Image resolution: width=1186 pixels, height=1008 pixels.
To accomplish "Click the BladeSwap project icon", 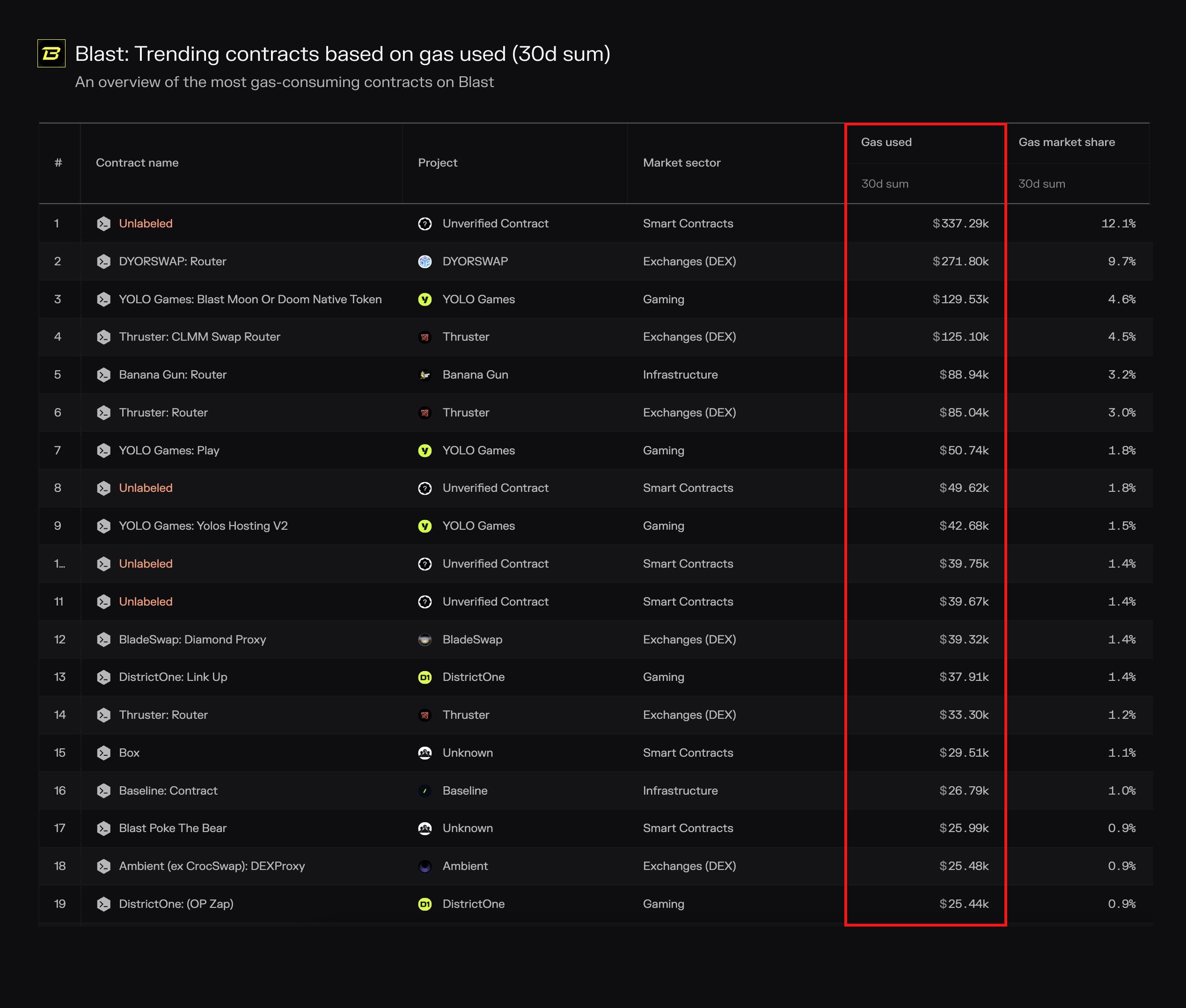I will coord(425,639).
